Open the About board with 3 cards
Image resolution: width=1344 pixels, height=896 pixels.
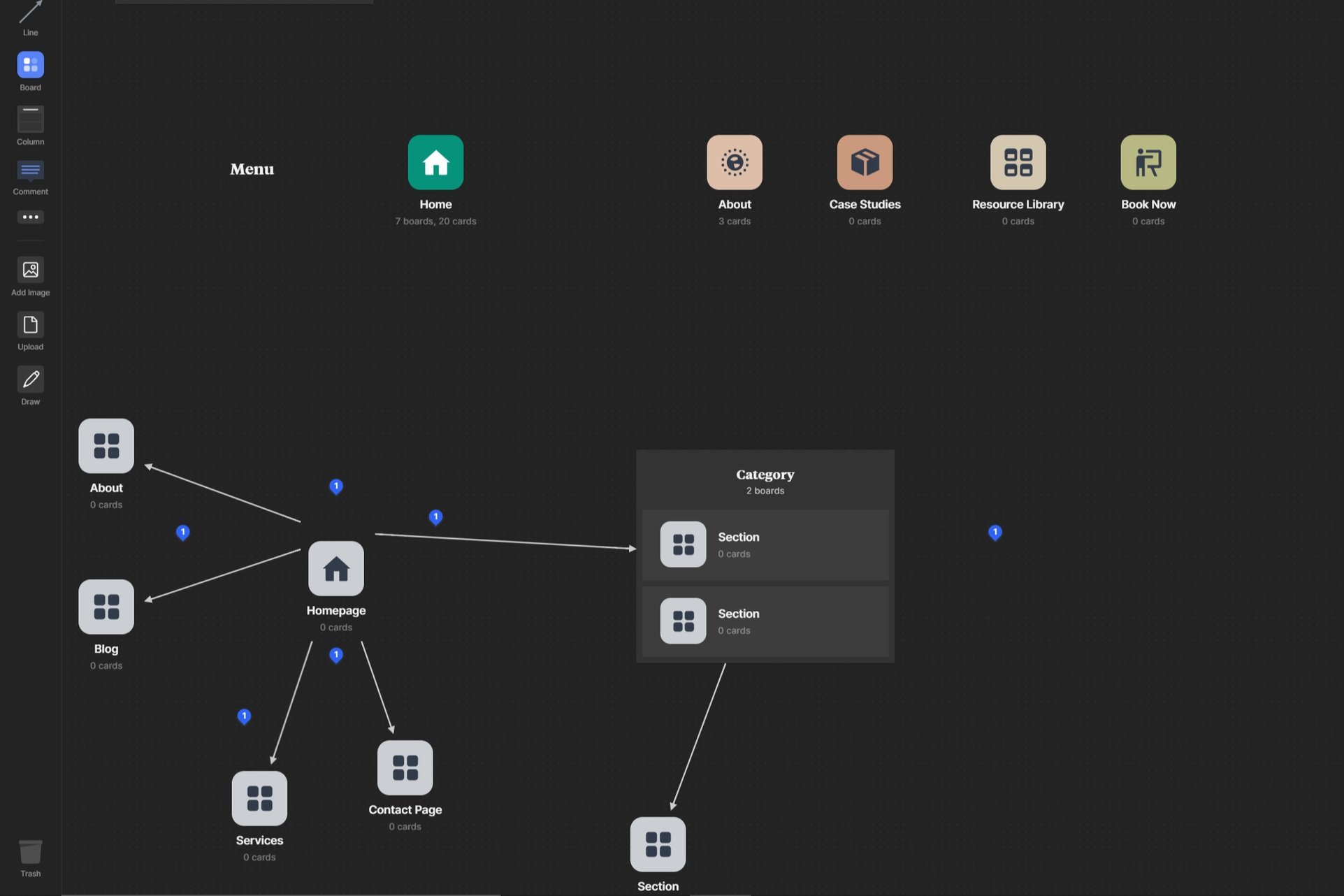(735, 162)
